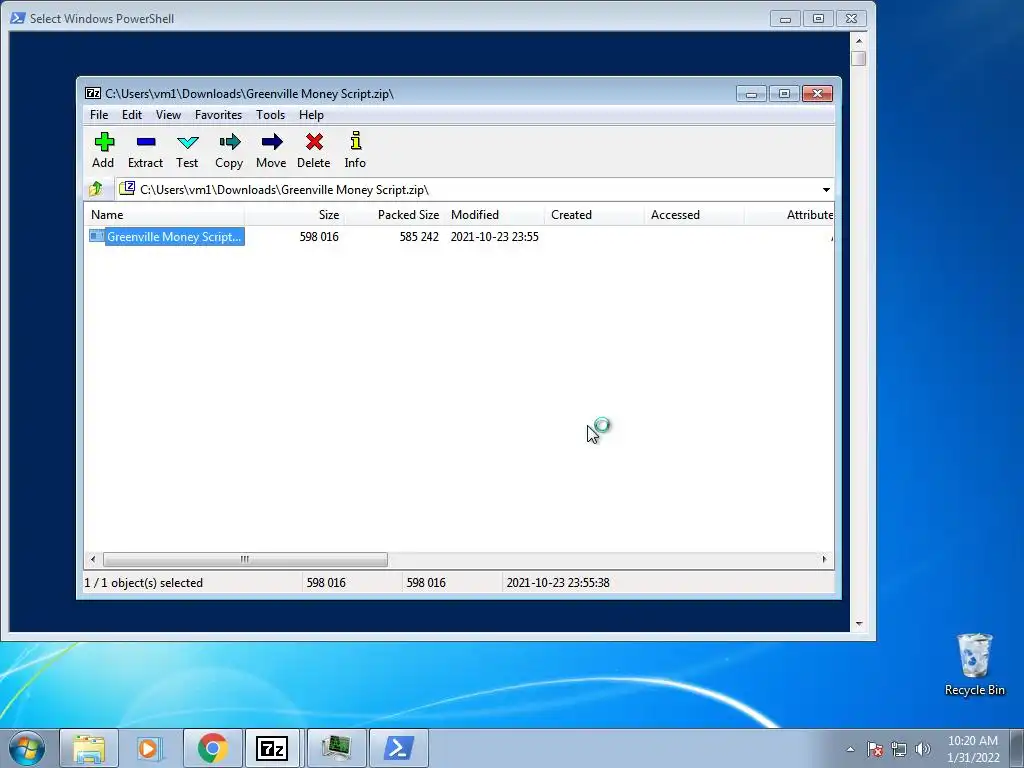
Task: Click the volume speaker tray icon
Action: (x=923, y=749)
